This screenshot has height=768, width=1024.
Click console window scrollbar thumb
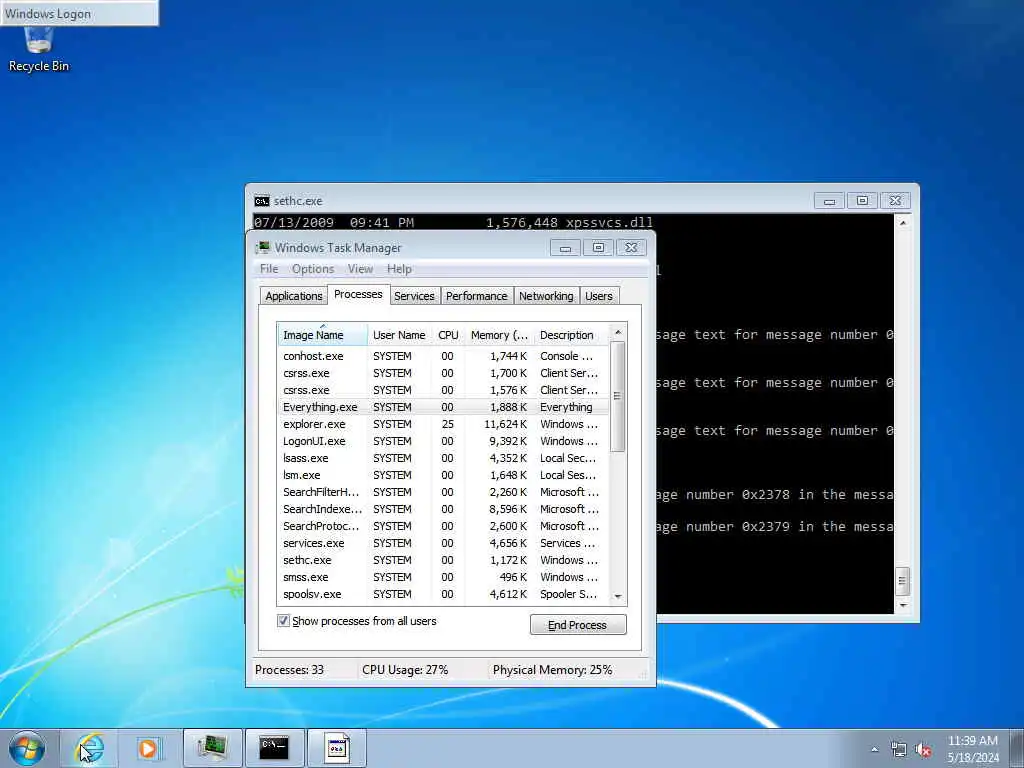[903, 581]
